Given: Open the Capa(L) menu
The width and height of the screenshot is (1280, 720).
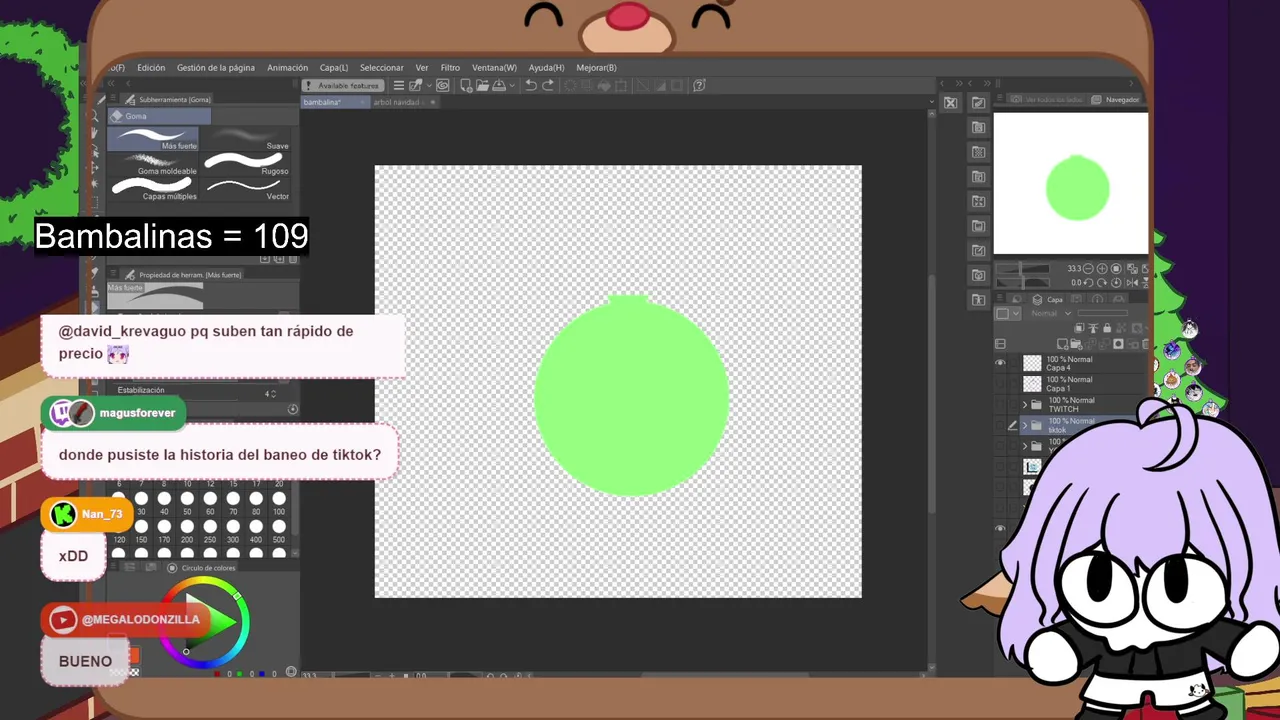Looking at the screenshot, I should click(334, 68).
